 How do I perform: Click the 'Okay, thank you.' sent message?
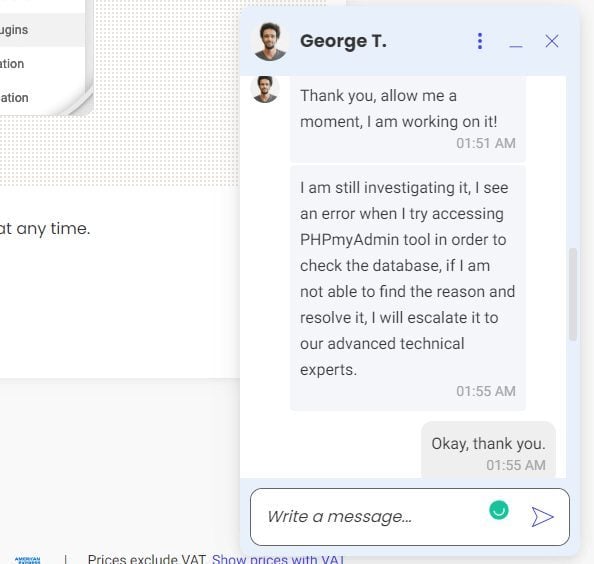488,450
